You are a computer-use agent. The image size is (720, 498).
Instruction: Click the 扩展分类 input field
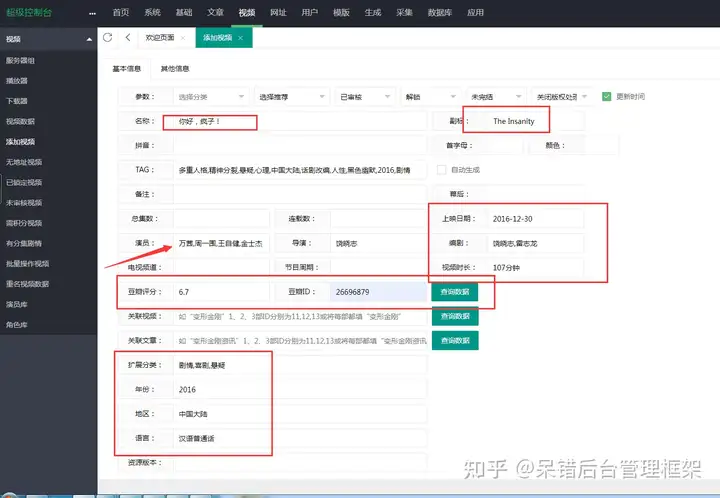pos(300,365)
